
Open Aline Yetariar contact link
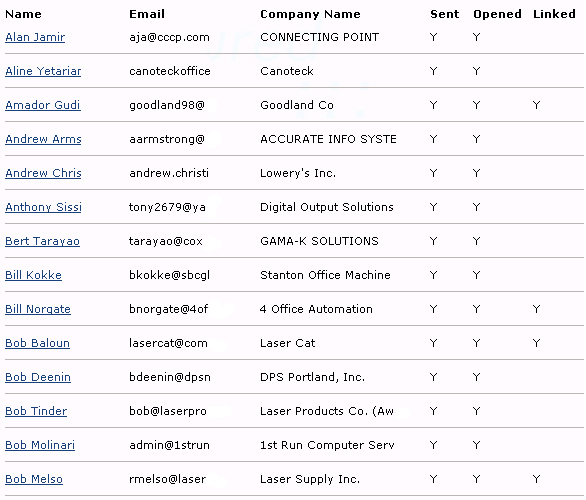pyautogui.click(x=43, y=71)
